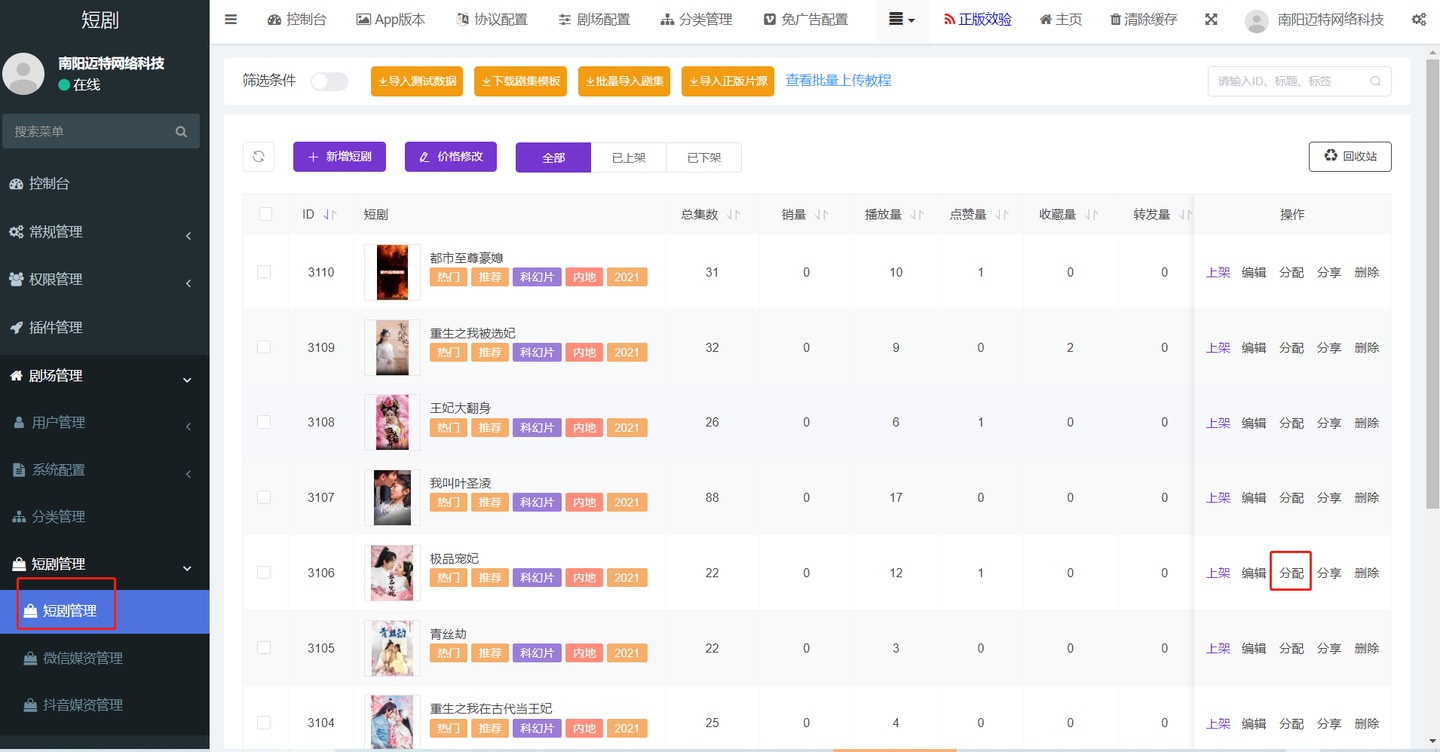The height and width of the screenshot is (752, 1440).
Task: Sort by 收藏量 column arrows
Action: [1092, 215]
